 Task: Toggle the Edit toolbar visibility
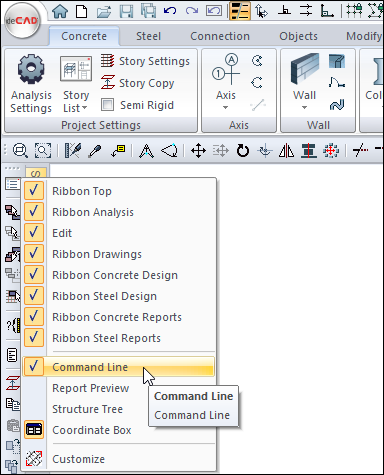[x=119, y=233]
